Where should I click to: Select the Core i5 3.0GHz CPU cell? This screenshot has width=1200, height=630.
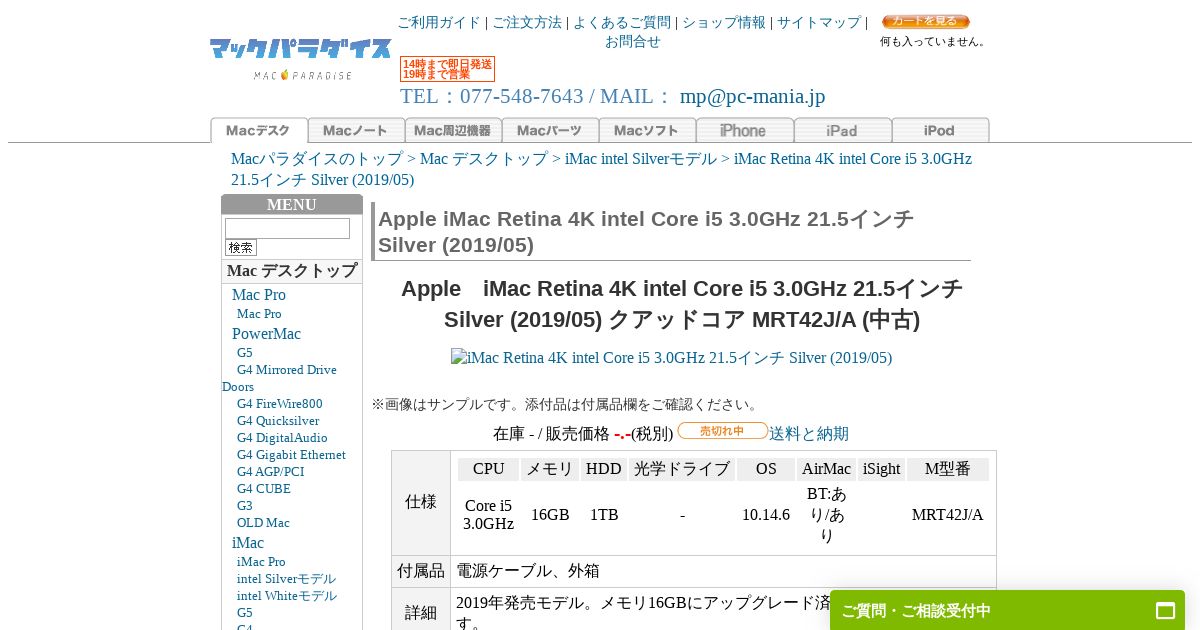(488, 515)
